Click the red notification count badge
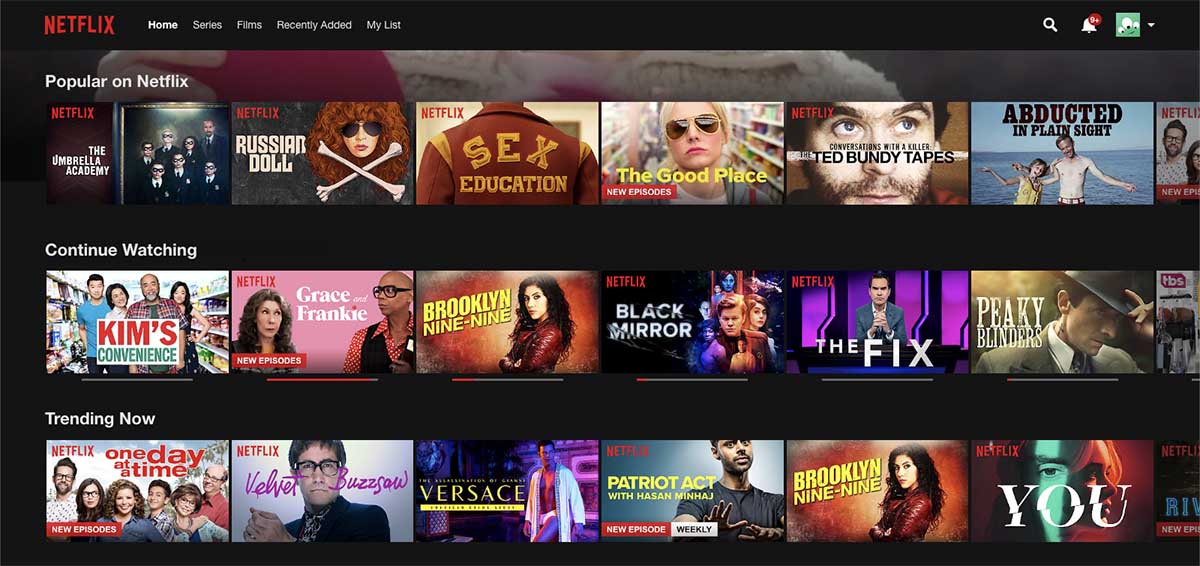1200x566 pixels. pos(1095,19)
